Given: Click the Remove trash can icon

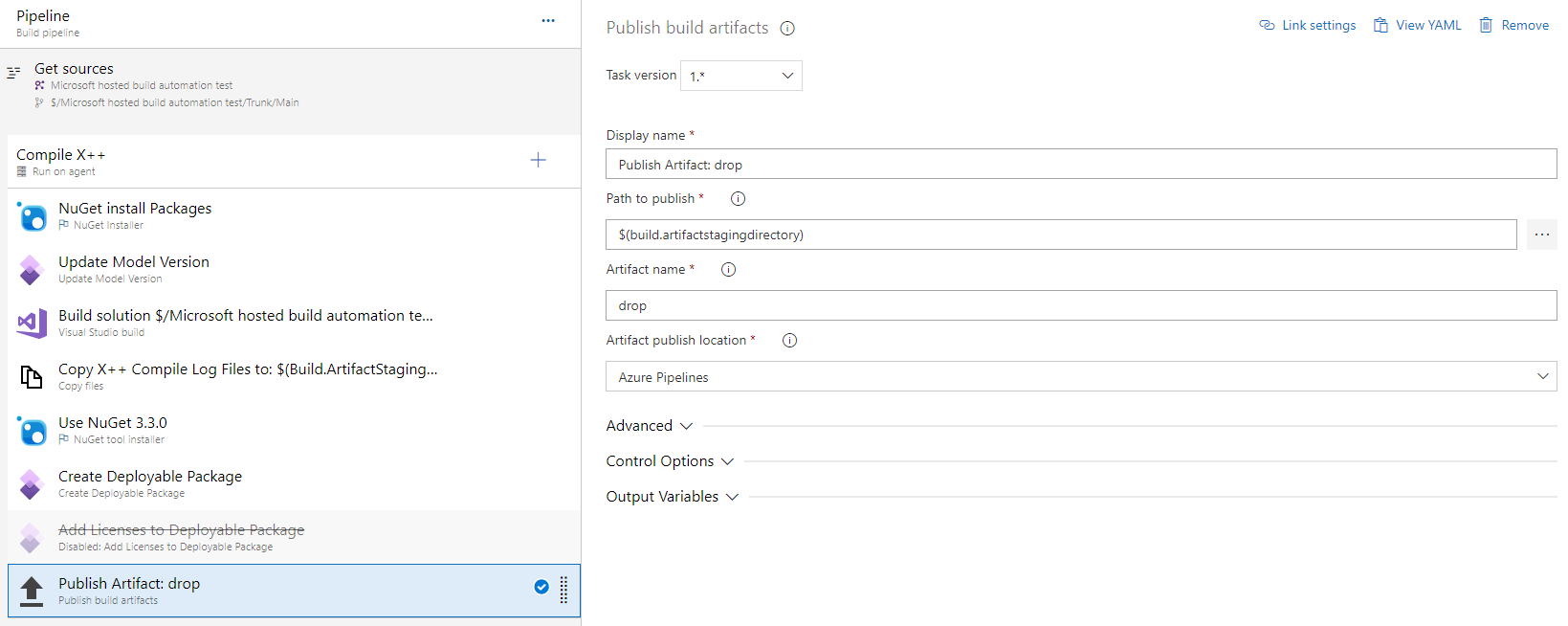Looking at the screenshot, I should [x=1486, y=25].
